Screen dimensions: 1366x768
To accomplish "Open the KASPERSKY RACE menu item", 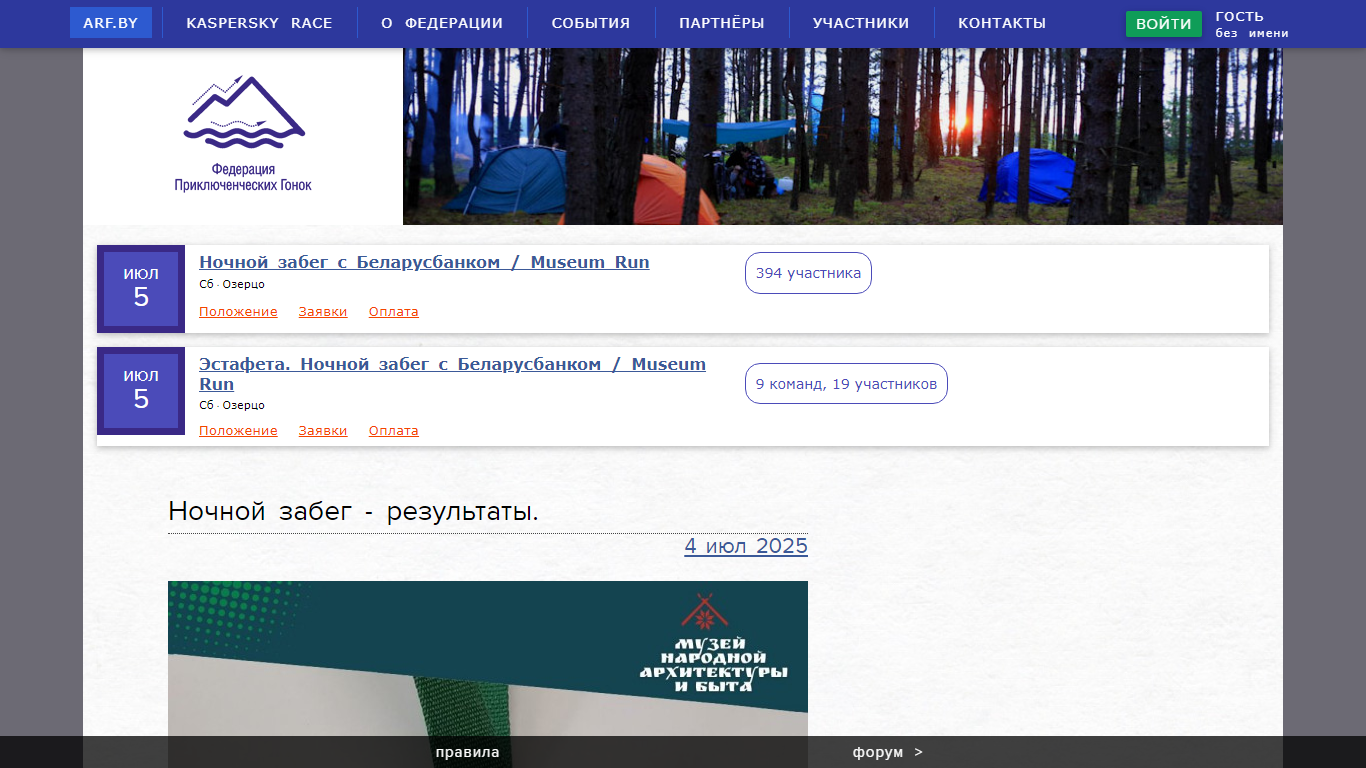I will (x=259, y=23).
